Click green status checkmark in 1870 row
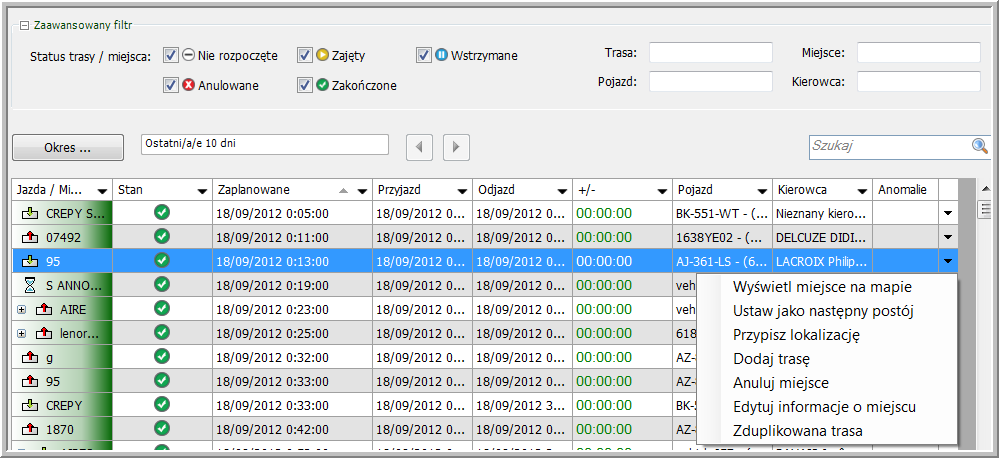This screenshot has height=458, width=999. (162, 429)
